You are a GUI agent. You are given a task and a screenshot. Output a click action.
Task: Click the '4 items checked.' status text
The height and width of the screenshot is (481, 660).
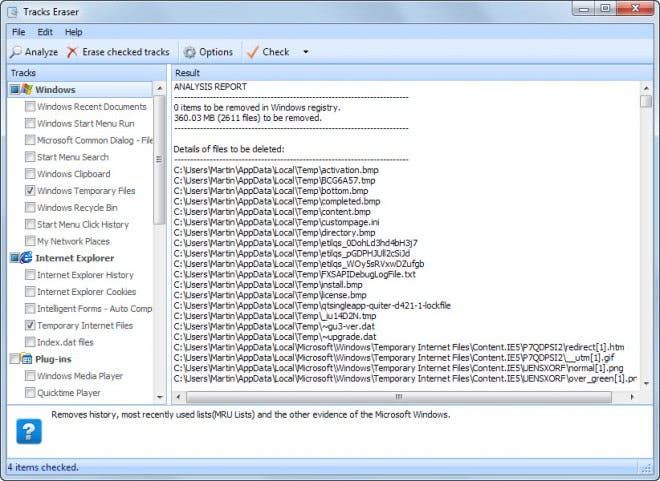pyautogui.click(x=43, y=468)
